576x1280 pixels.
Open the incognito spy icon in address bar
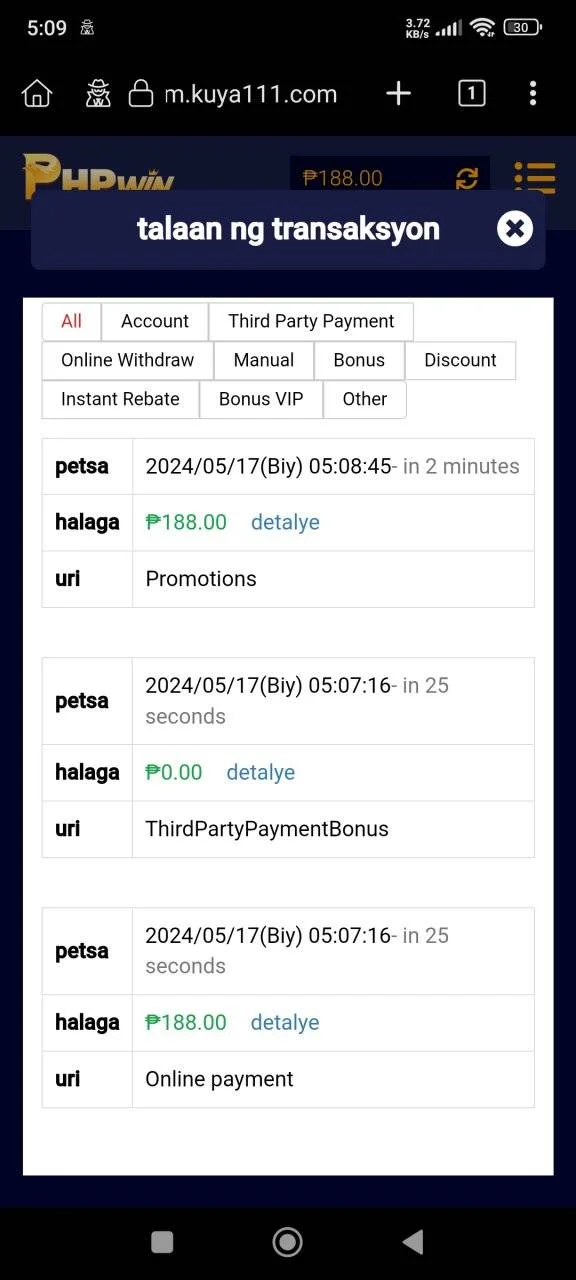[98, 94]
